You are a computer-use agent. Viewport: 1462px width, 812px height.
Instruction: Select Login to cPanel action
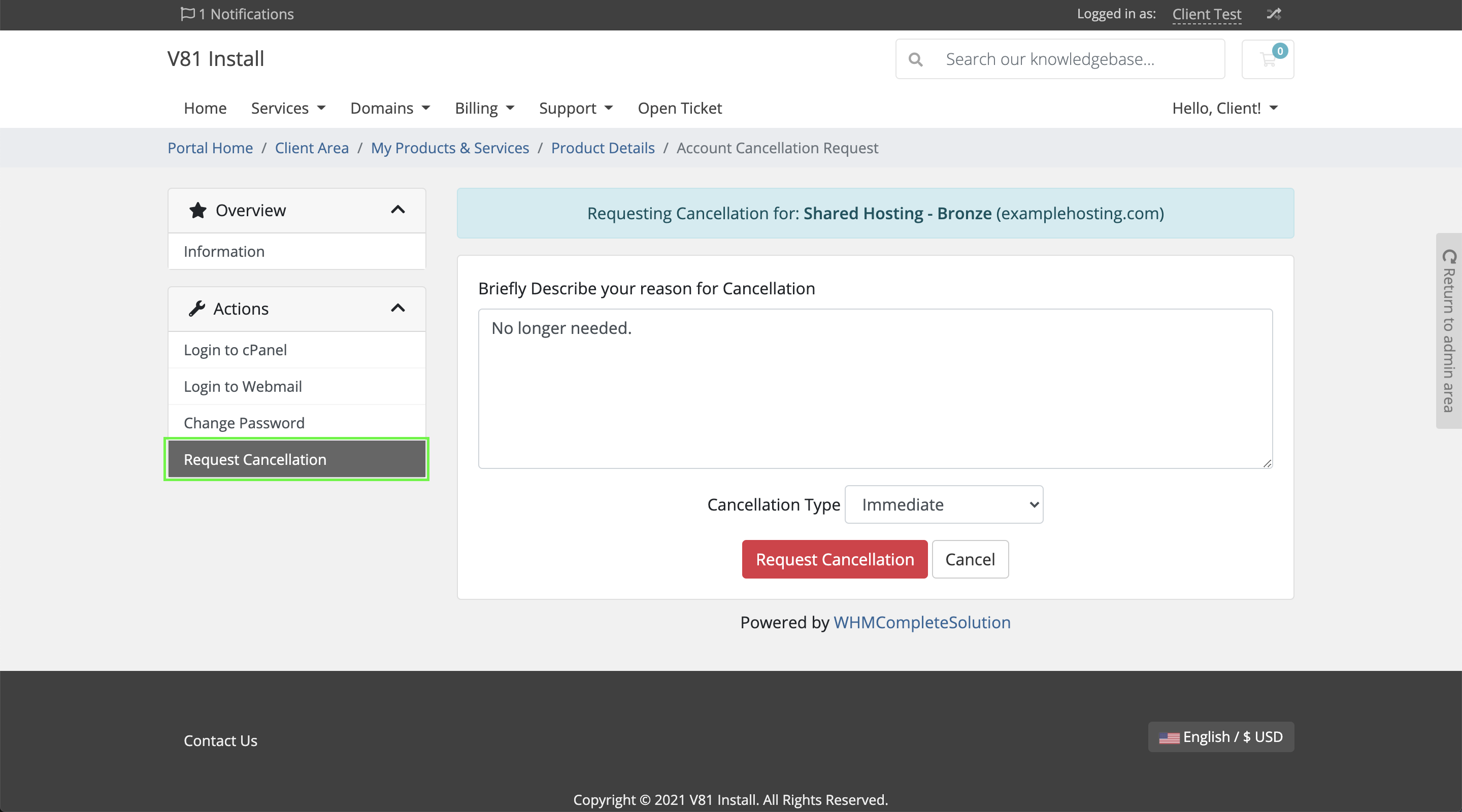297,350
